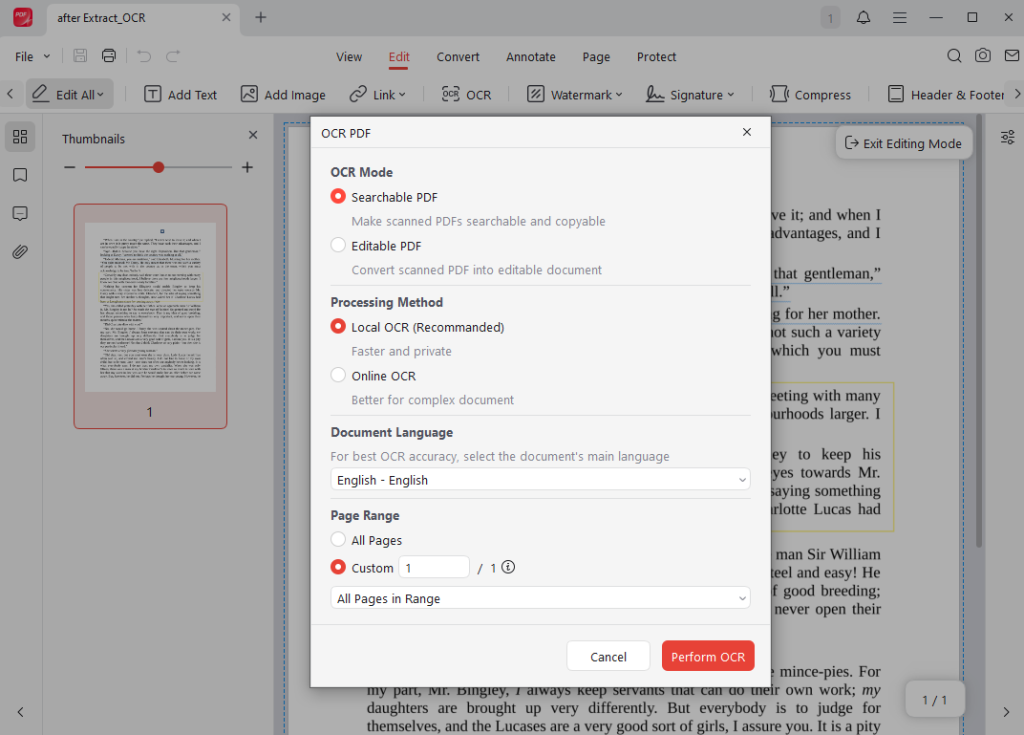Select the page 1 thumbnail
This screenshot has width=1024, height=735.
150,316
